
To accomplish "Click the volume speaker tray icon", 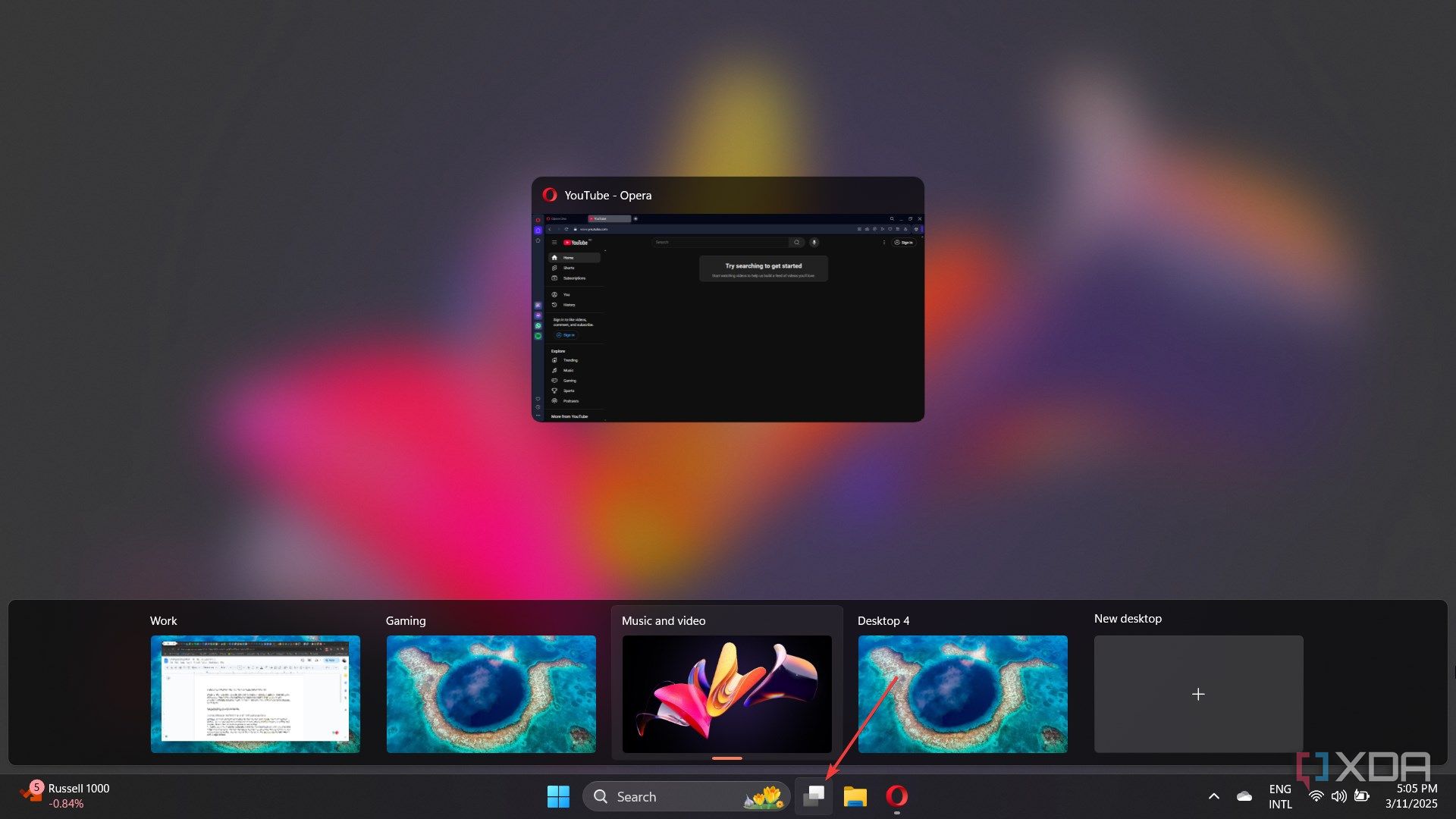I will coord(1339,796).
